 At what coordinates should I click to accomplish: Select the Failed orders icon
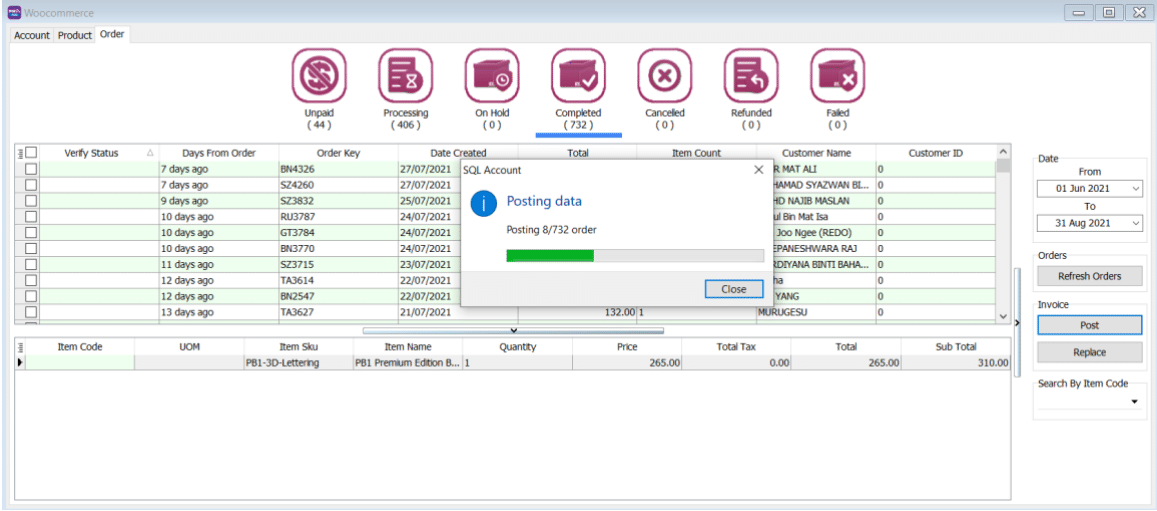838,75
